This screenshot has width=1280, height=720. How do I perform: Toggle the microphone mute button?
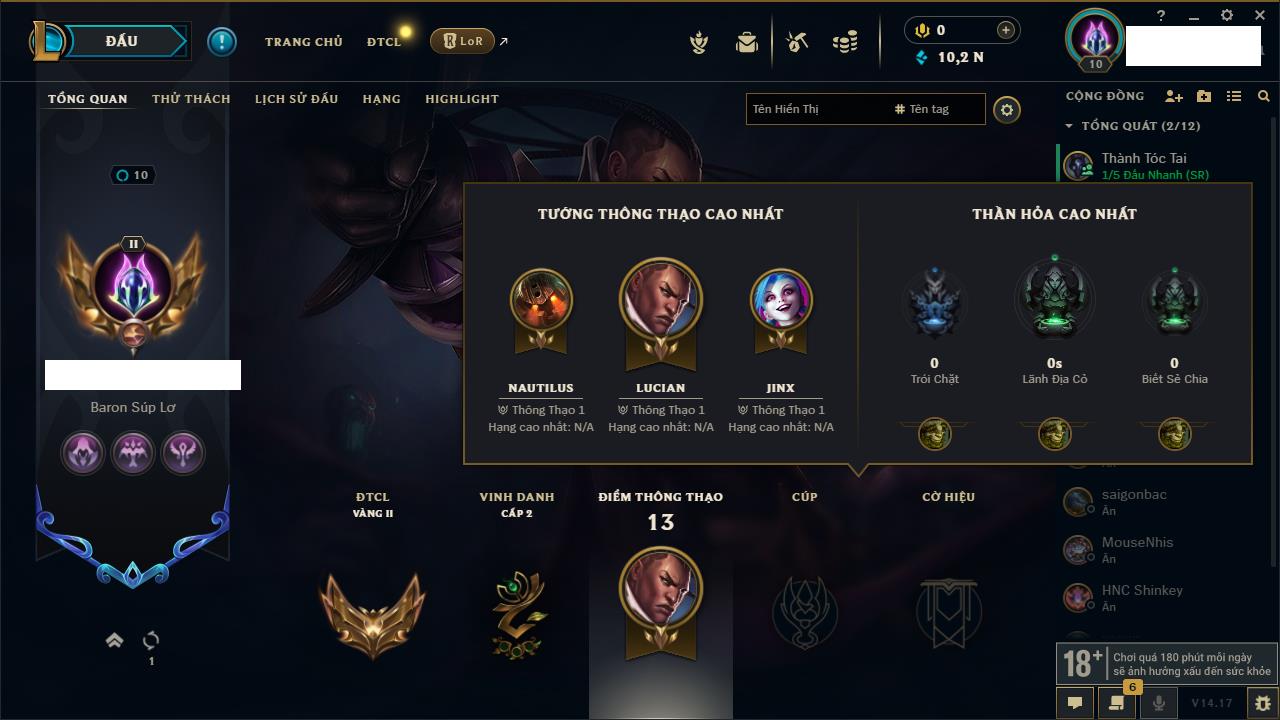pos(1158,703)
